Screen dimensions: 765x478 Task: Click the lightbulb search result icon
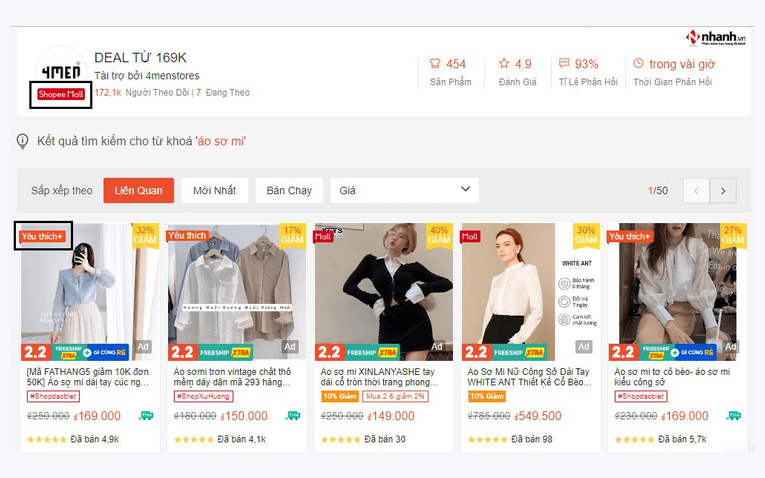22,141
